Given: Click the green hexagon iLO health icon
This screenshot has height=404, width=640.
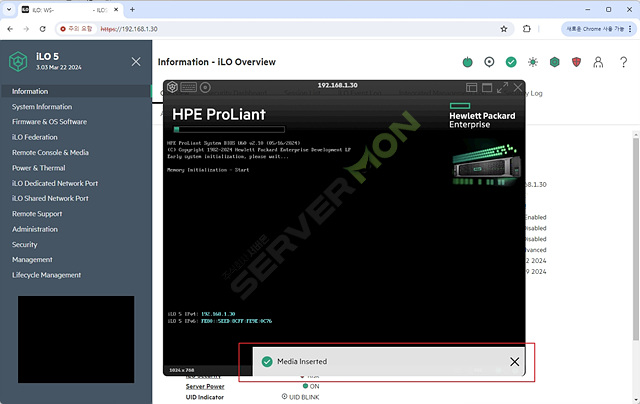Looking at the screenshot, I should coord(554,62).
